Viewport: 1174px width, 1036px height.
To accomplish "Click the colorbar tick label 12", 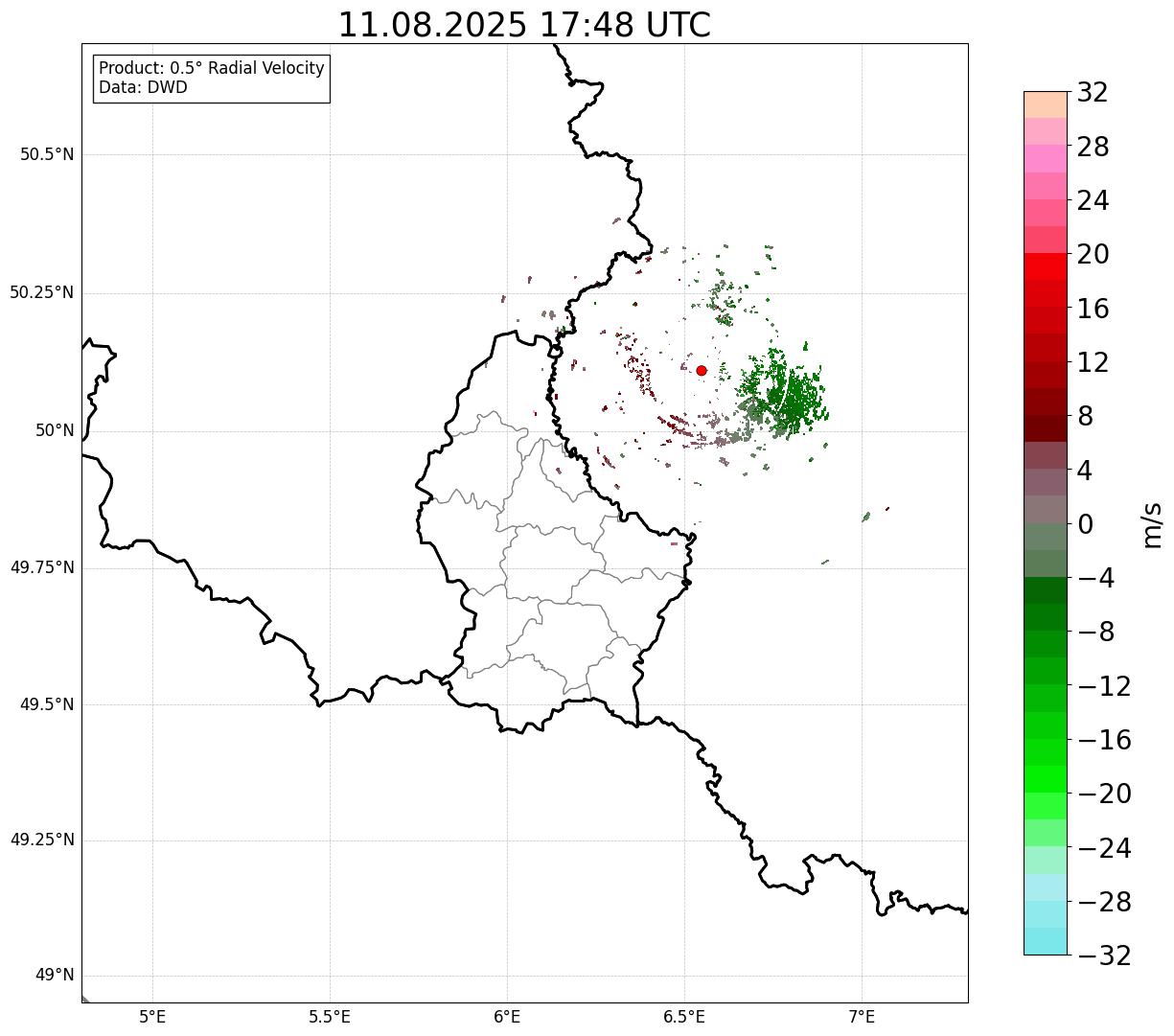I will [1093, 362].
